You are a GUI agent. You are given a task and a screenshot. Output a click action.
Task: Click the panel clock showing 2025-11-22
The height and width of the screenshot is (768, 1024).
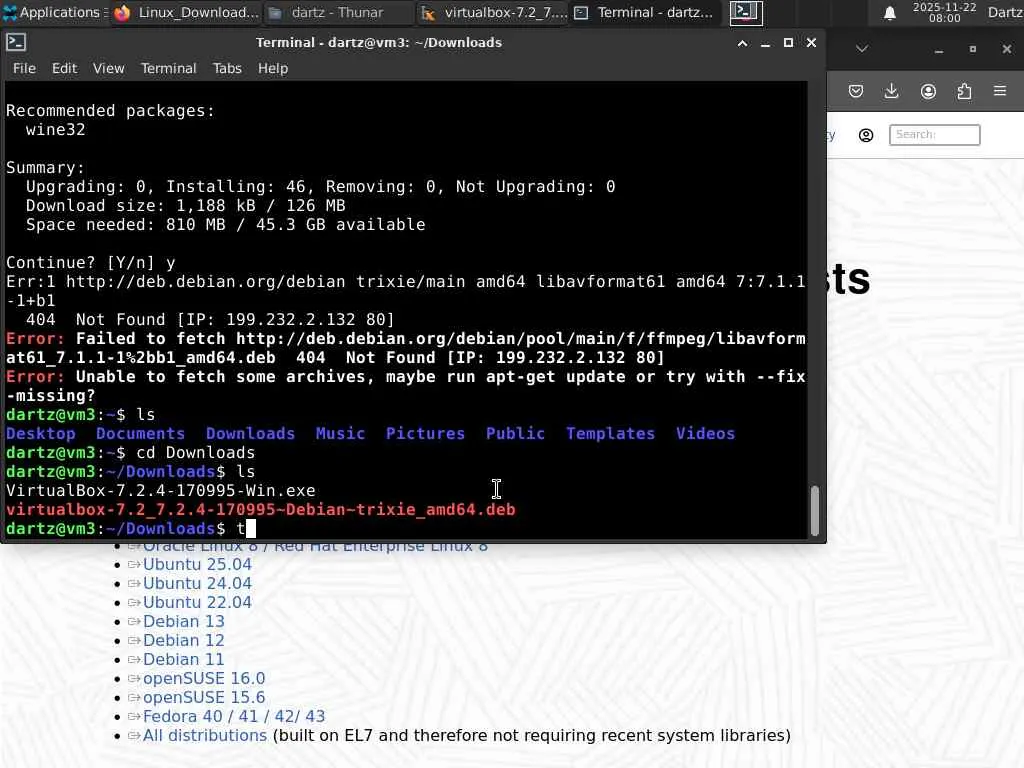(944, 12)
